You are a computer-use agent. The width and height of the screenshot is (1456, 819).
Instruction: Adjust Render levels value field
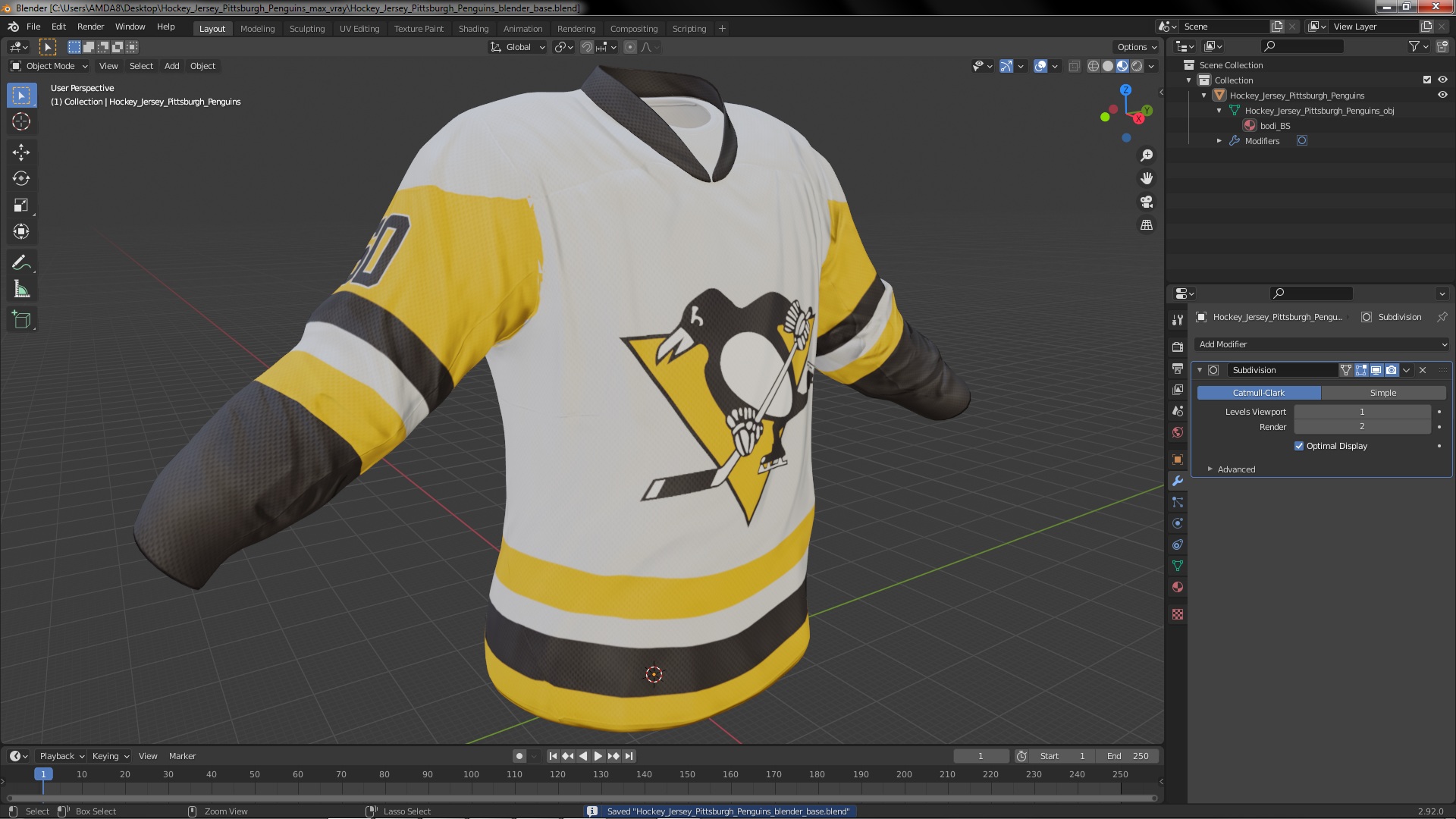tap(1362, 427)
